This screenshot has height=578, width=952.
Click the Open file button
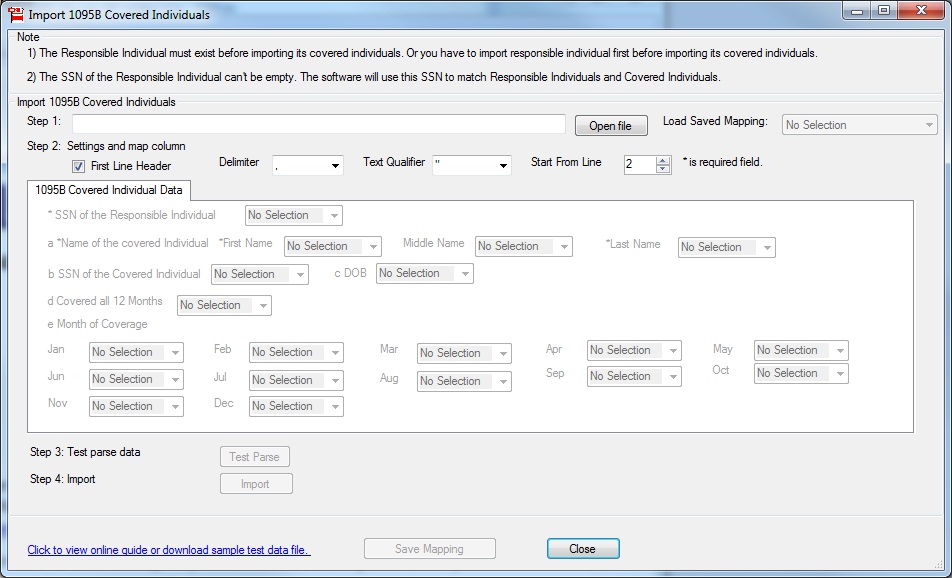click(x=610, y=126)
